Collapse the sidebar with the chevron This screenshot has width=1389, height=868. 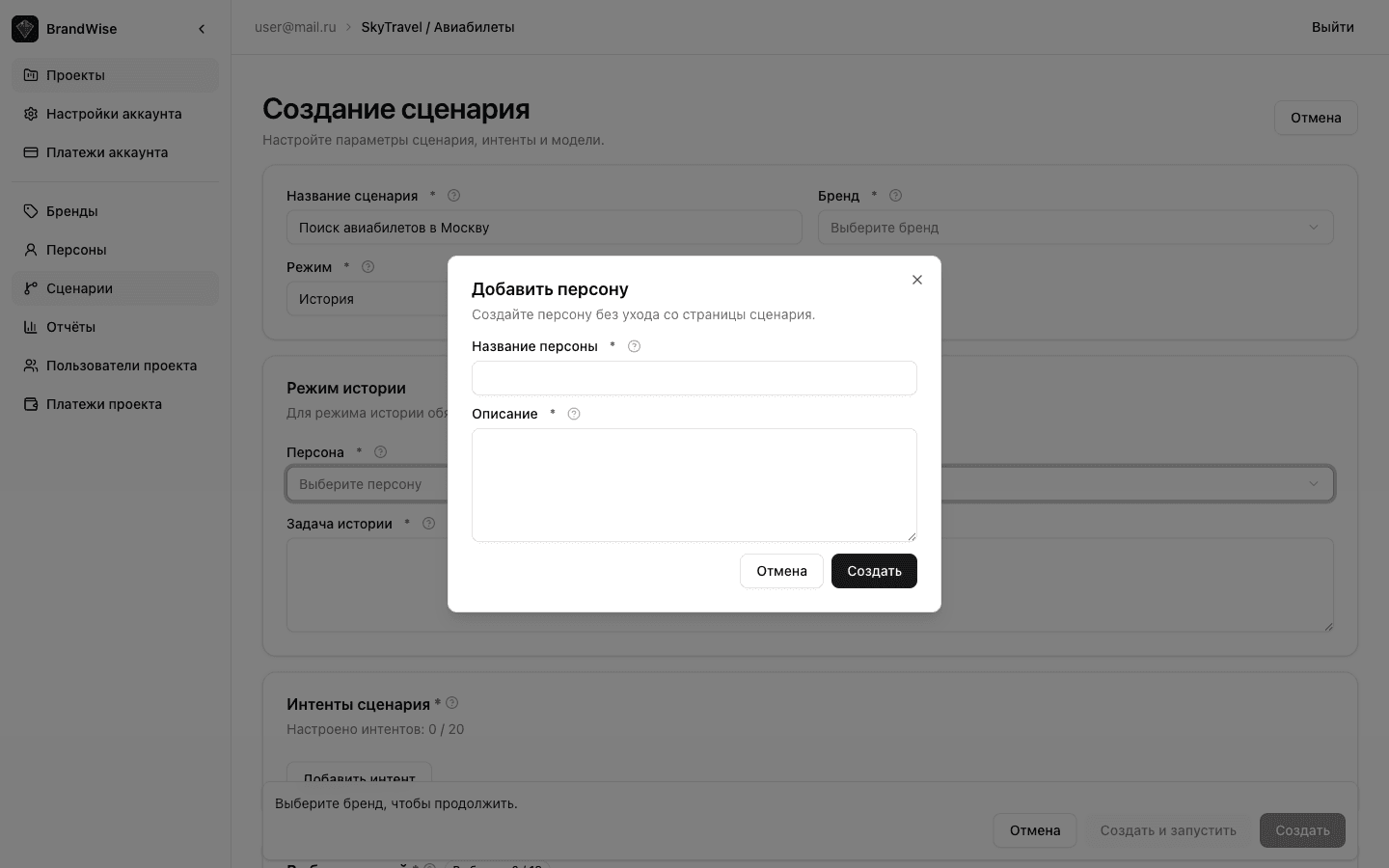pyautogui.click(x=202, y=29)
